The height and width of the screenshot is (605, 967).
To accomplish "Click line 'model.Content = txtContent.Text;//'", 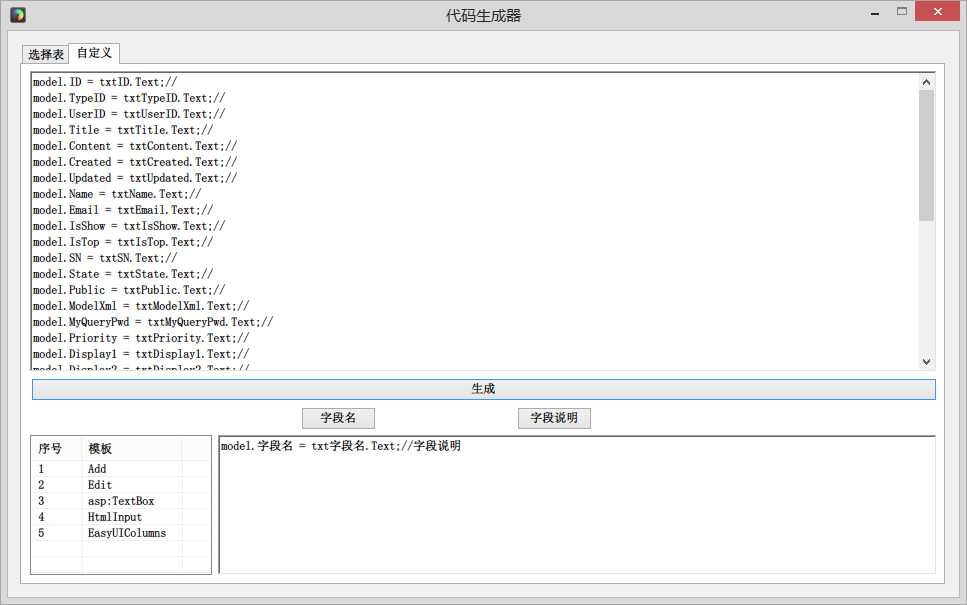I will coord(135,146).
